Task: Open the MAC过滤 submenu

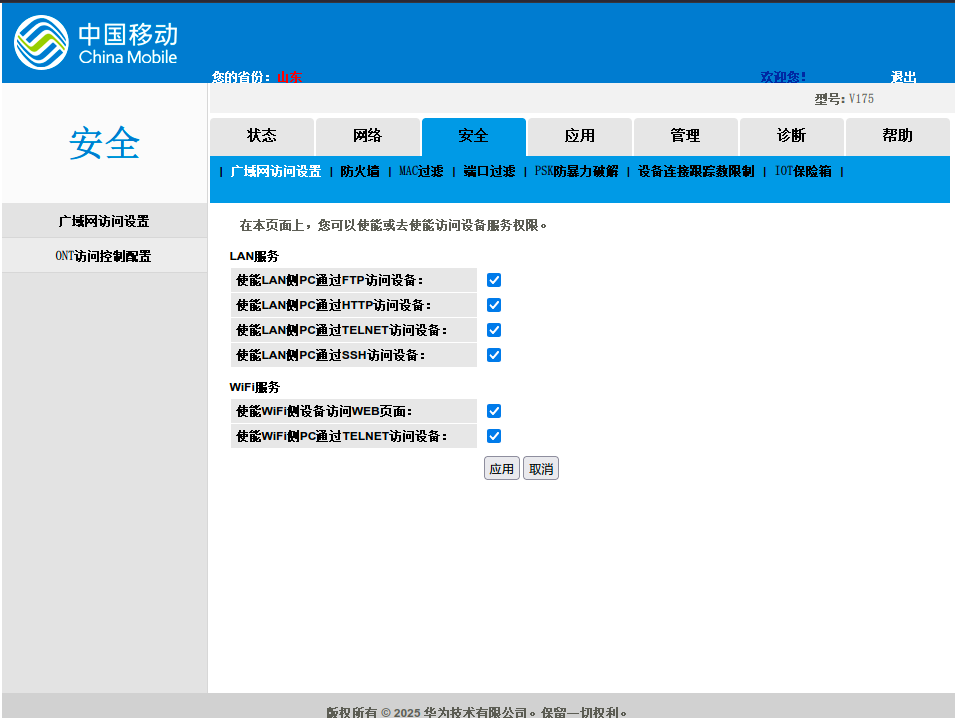Action: click(421, 171)
